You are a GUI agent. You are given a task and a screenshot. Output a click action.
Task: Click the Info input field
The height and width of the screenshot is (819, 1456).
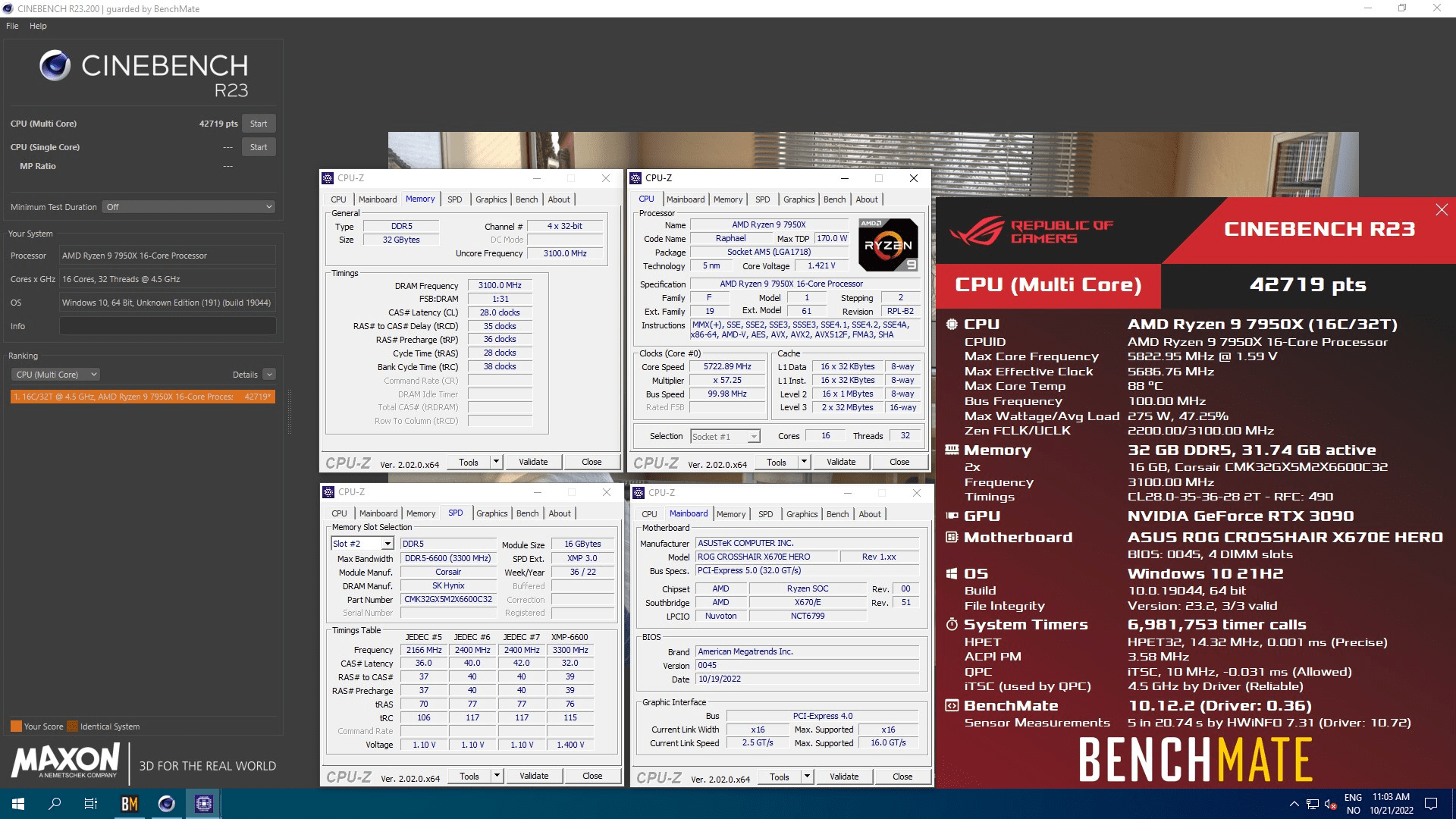pos(168,326)
